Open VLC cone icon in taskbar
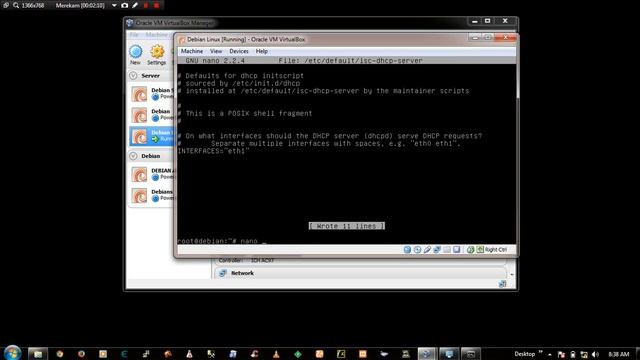 [x=276, y=354]
